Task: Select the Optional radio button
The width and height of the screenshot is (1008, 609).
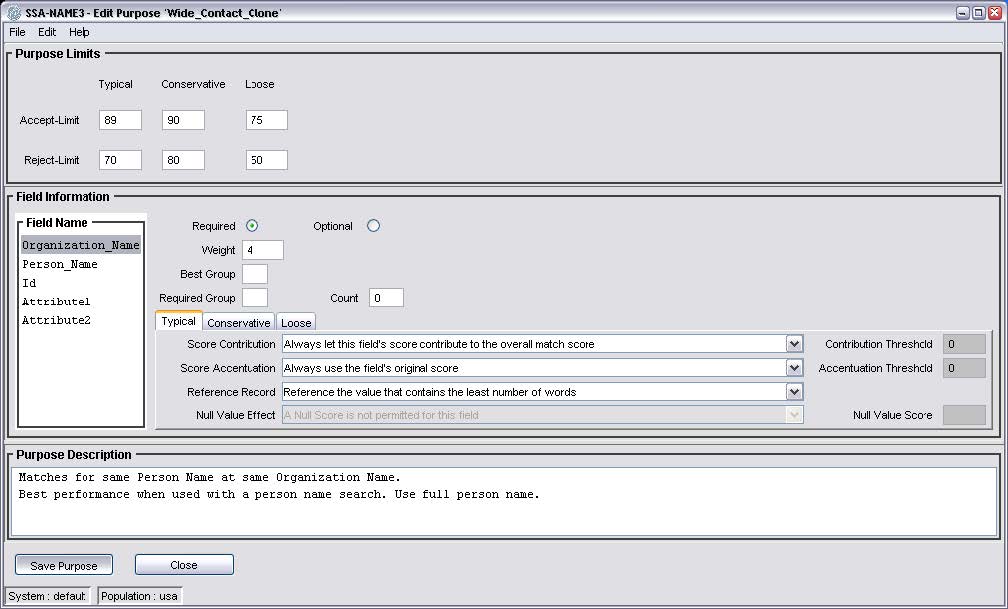Action: click(373, 226)
